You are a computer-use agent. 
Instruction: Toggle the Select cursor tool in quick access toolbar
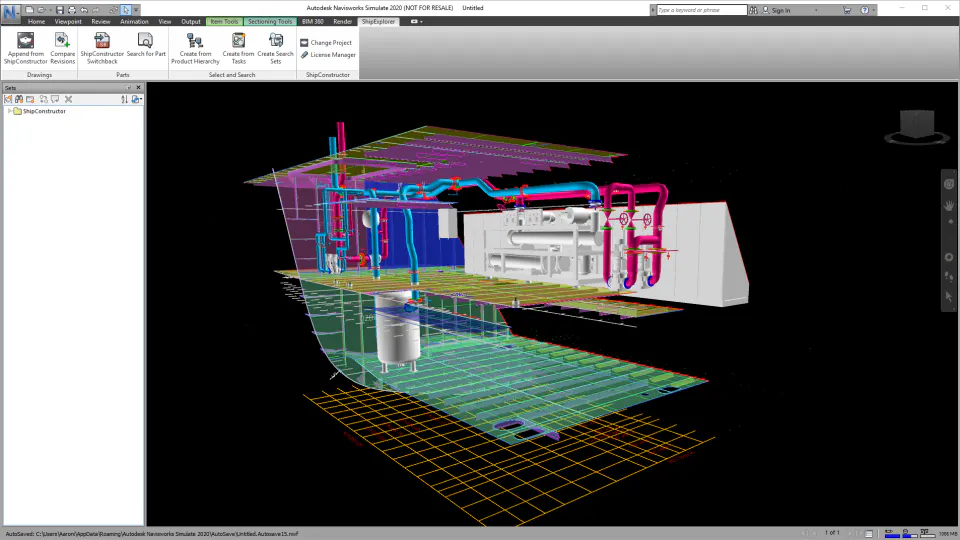pyautogui.click(x=126, y=10)
